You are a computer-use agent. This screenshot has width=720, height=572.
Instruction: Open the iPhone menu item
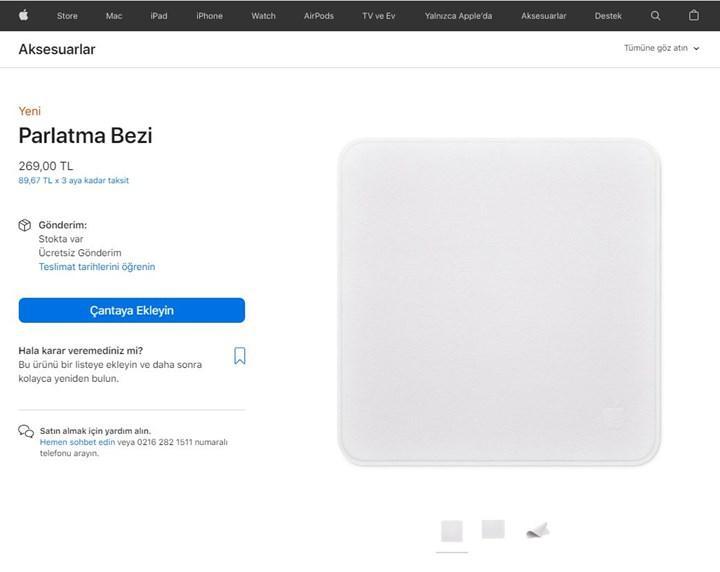tap(209, 16)
